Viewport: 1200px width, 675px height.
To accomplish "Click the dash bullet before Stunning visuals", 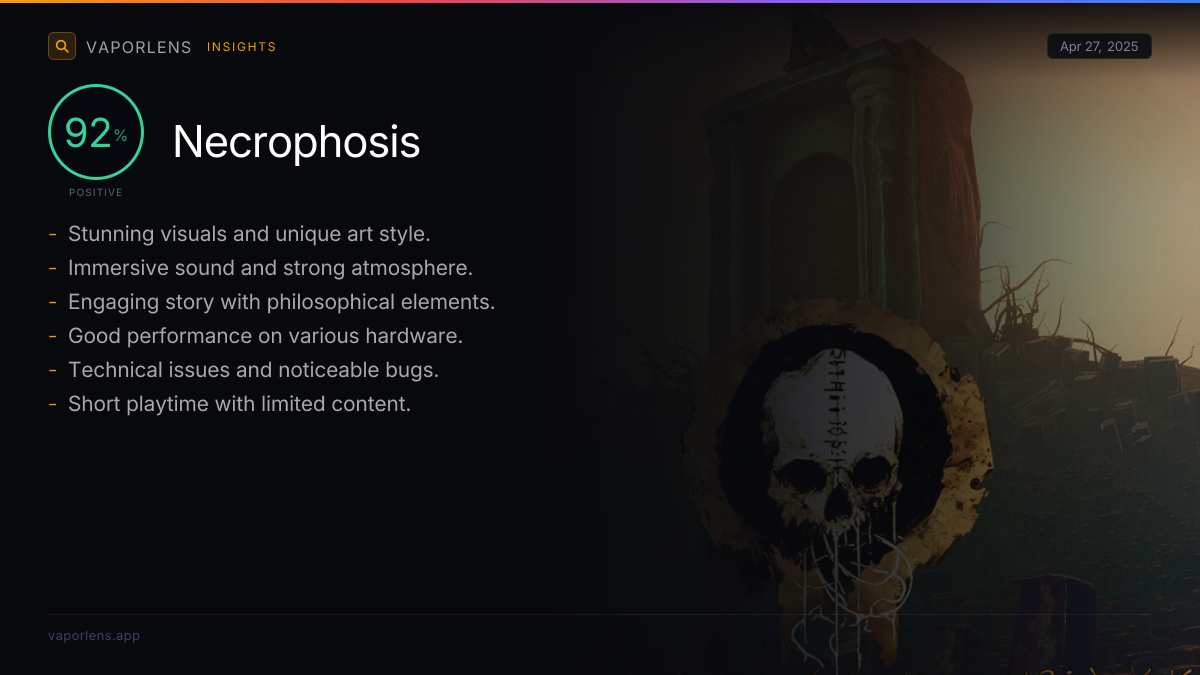I will click(52, 234).
